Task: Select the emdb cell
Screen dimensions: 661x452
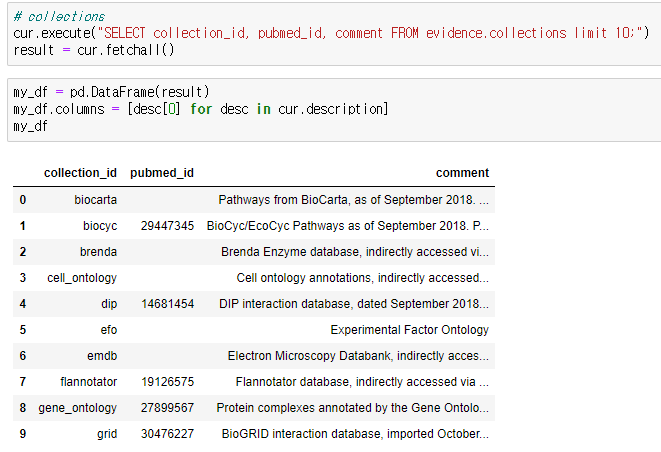Action: tap(102, 356)
